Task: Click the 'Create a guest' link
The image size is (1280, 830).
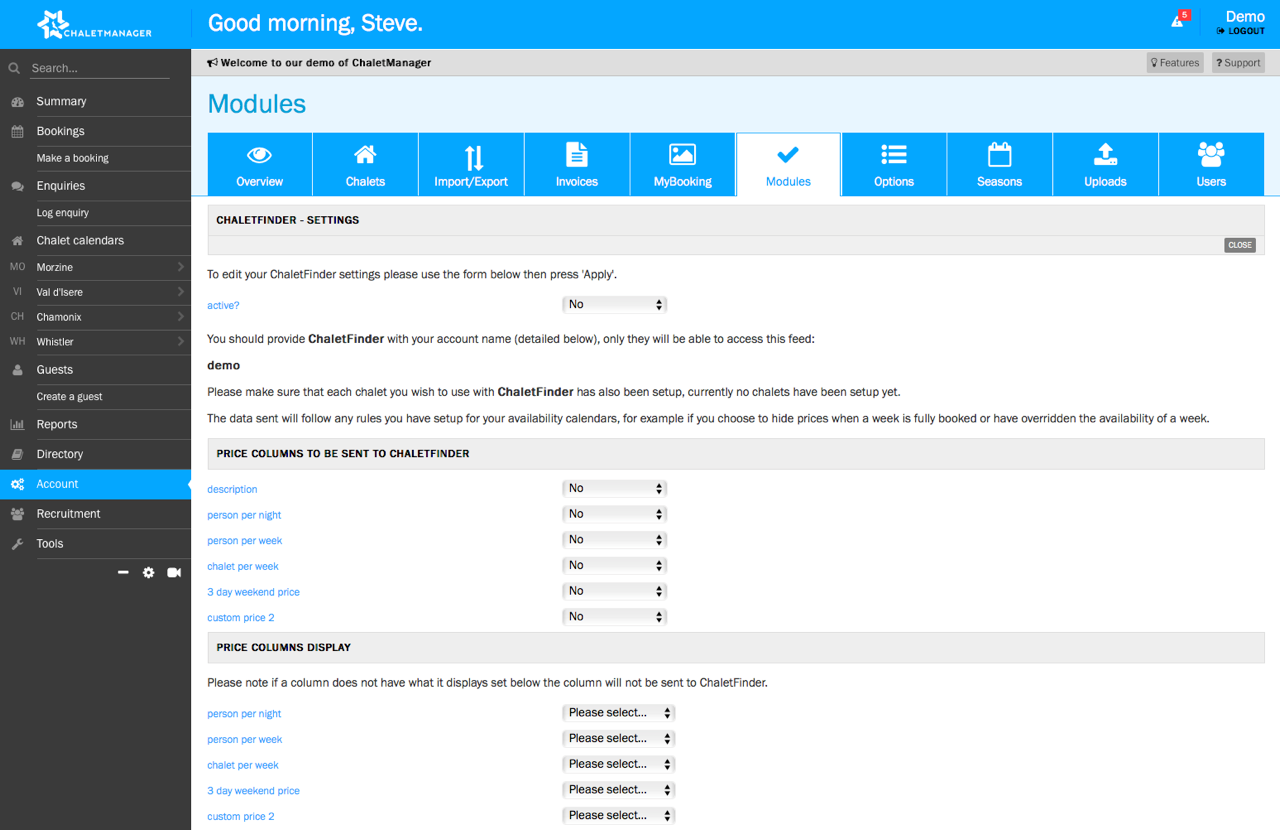Action: (x=70, y=397)
